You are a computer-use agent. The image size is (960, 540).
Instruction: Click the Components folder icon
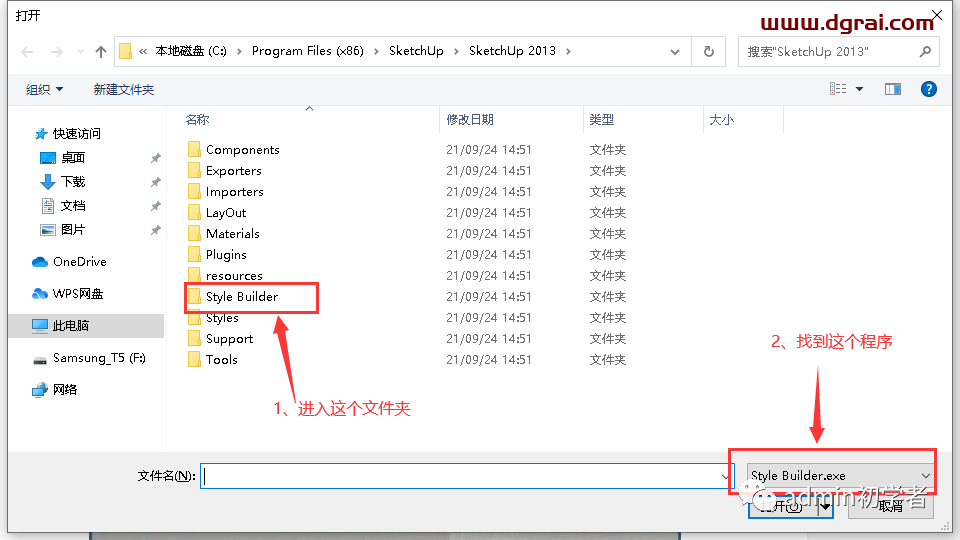tap(194, 149)
